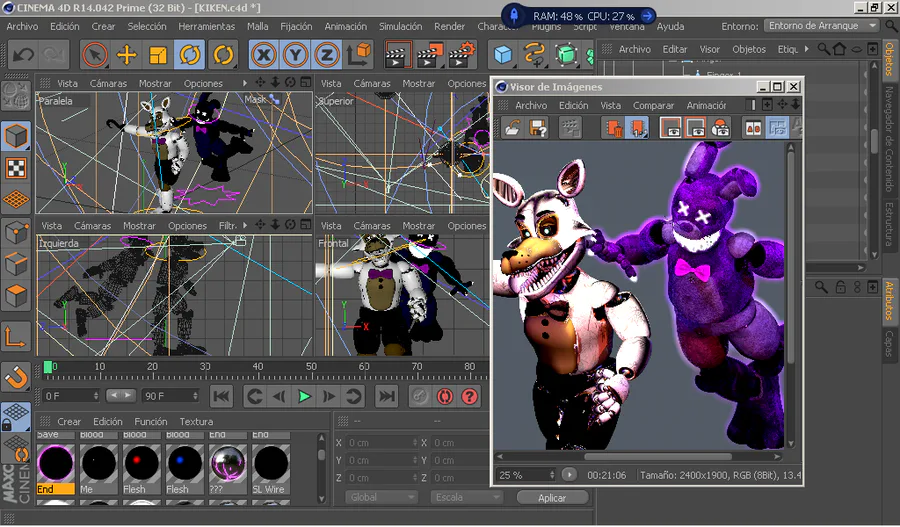Select Model mode cube icon
The width and height of the screenshot is (900, 527).
click(x=16, y=137)
